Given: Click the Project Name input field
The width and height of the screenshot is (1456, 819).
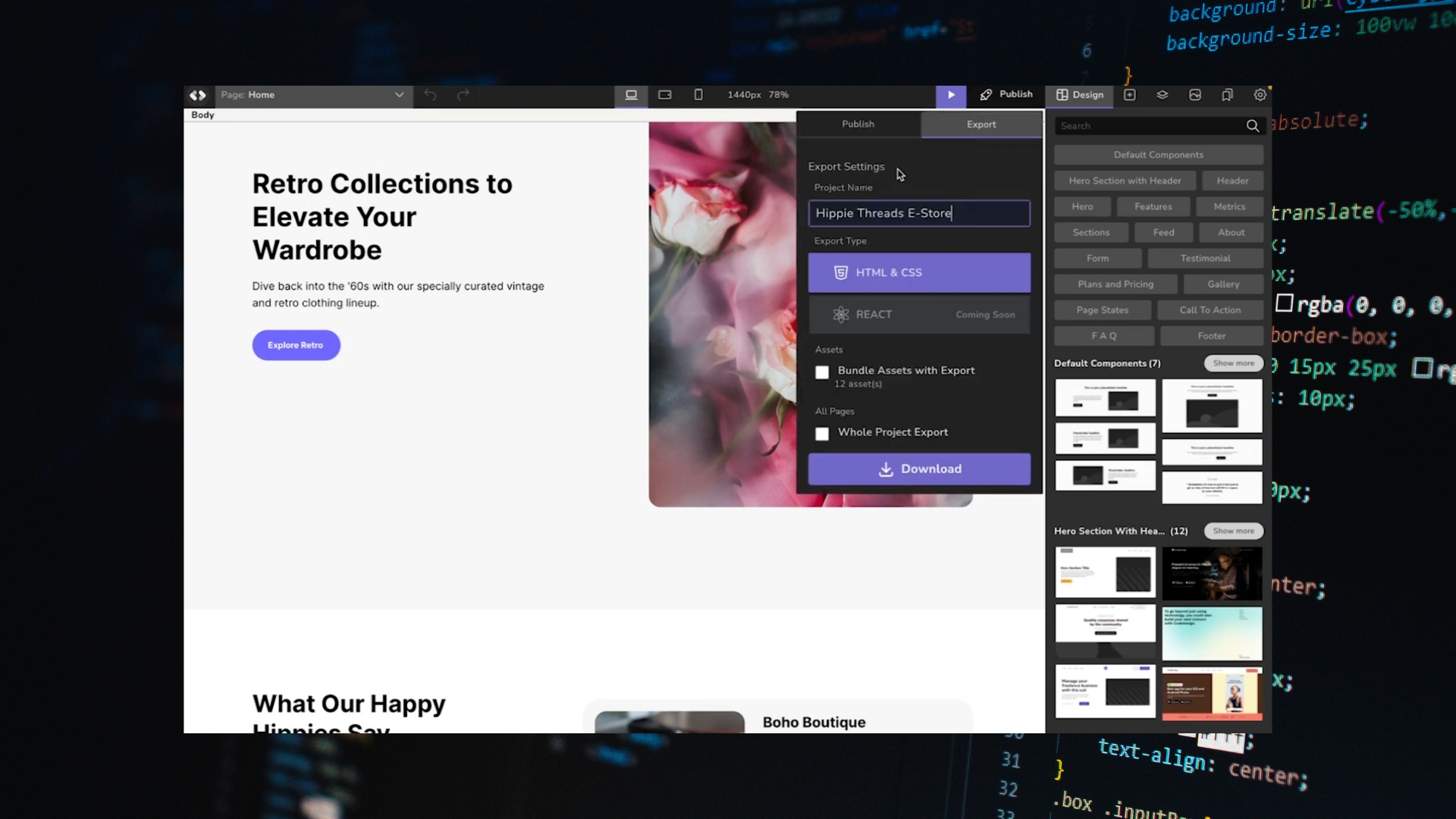Looking at the screenshot, I should click(919, 213).
